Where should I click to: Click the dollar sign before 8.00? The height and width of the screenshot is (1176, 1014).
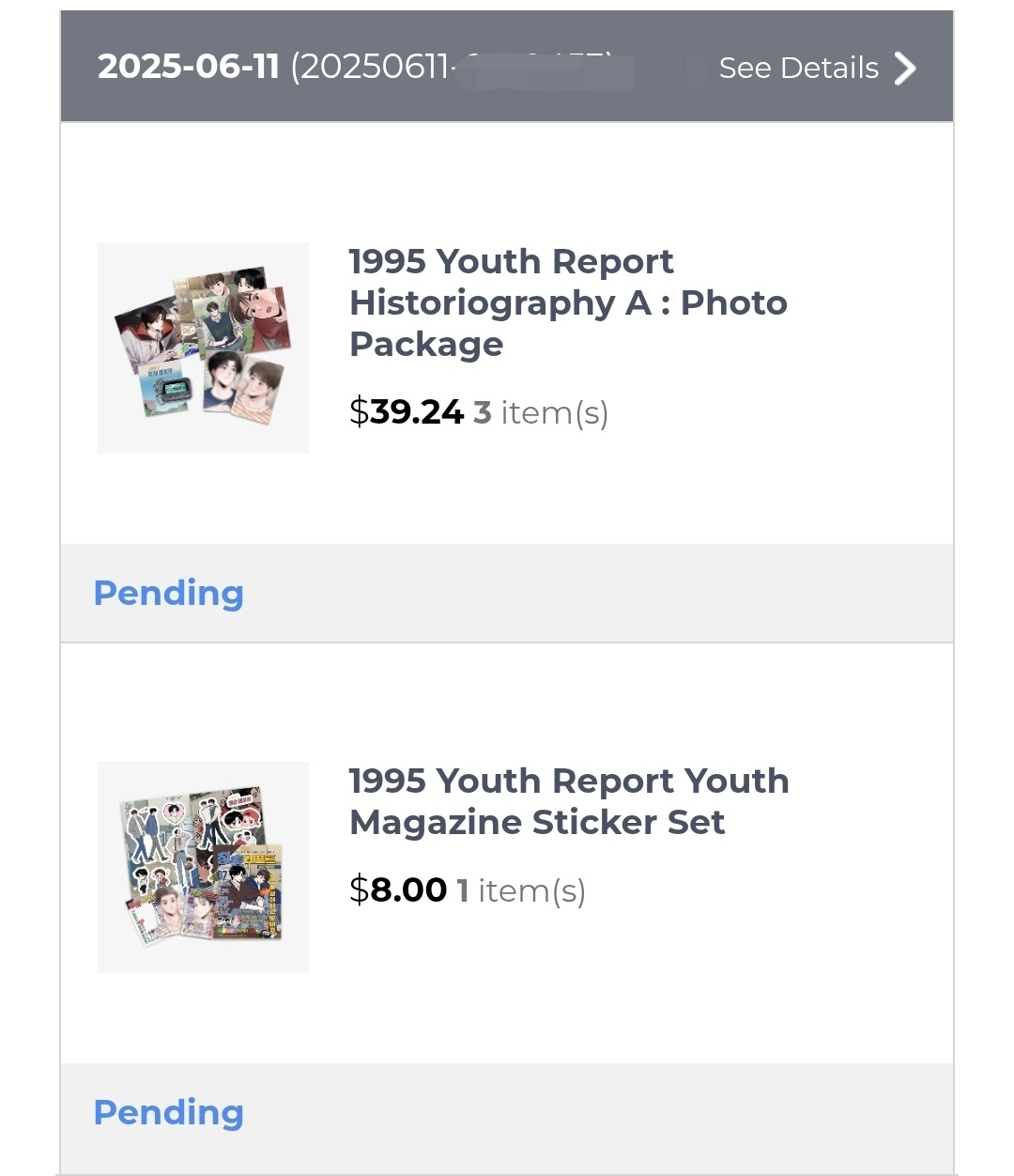coord(359,890)
